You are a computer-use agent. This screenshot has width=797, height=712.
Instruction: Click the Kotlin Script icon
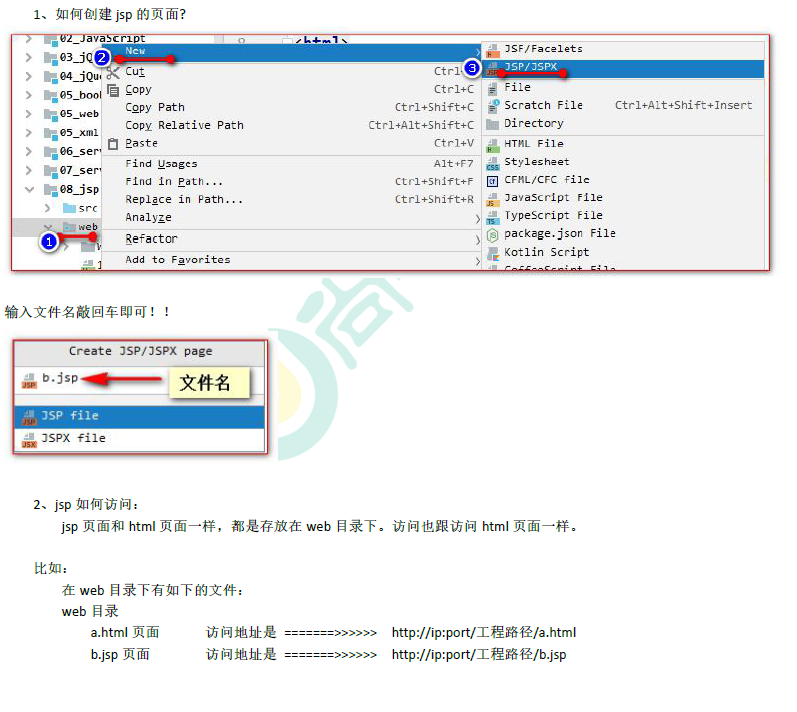pos(492,252)
